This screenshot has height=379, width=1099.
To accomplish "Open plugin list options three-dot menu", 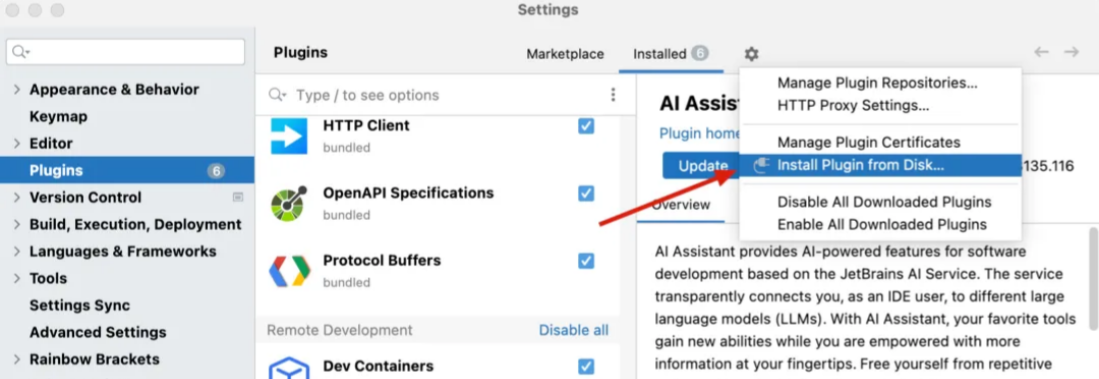I will [x=613, y=95].
